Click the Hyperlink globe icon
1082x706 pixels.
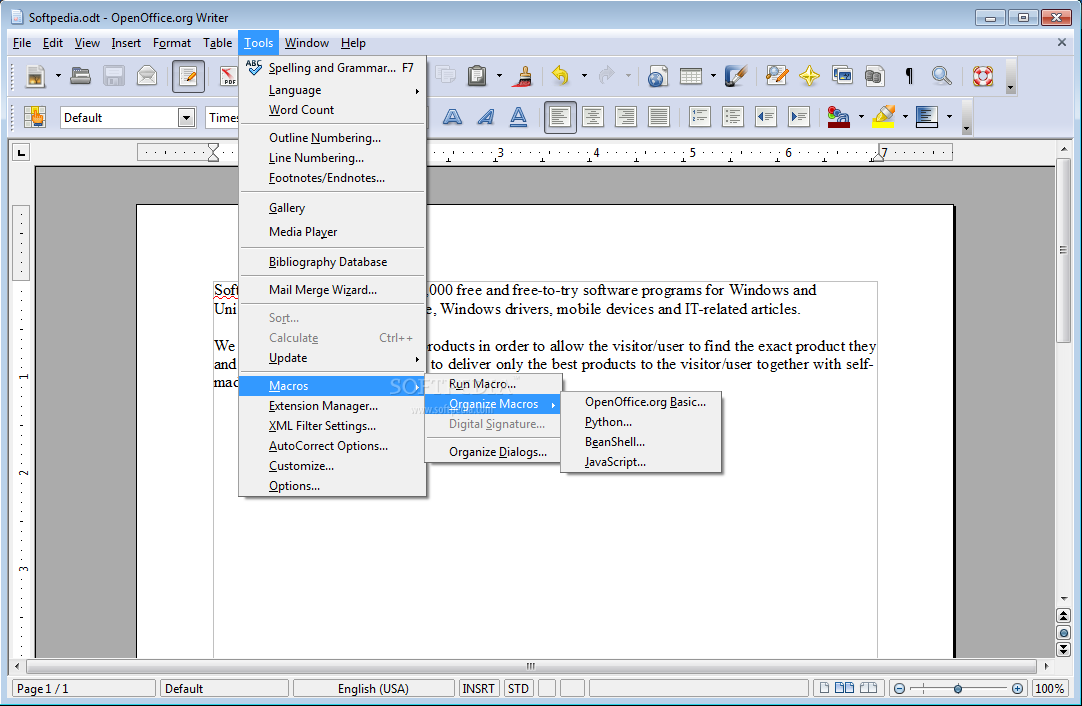click(657, 76)
